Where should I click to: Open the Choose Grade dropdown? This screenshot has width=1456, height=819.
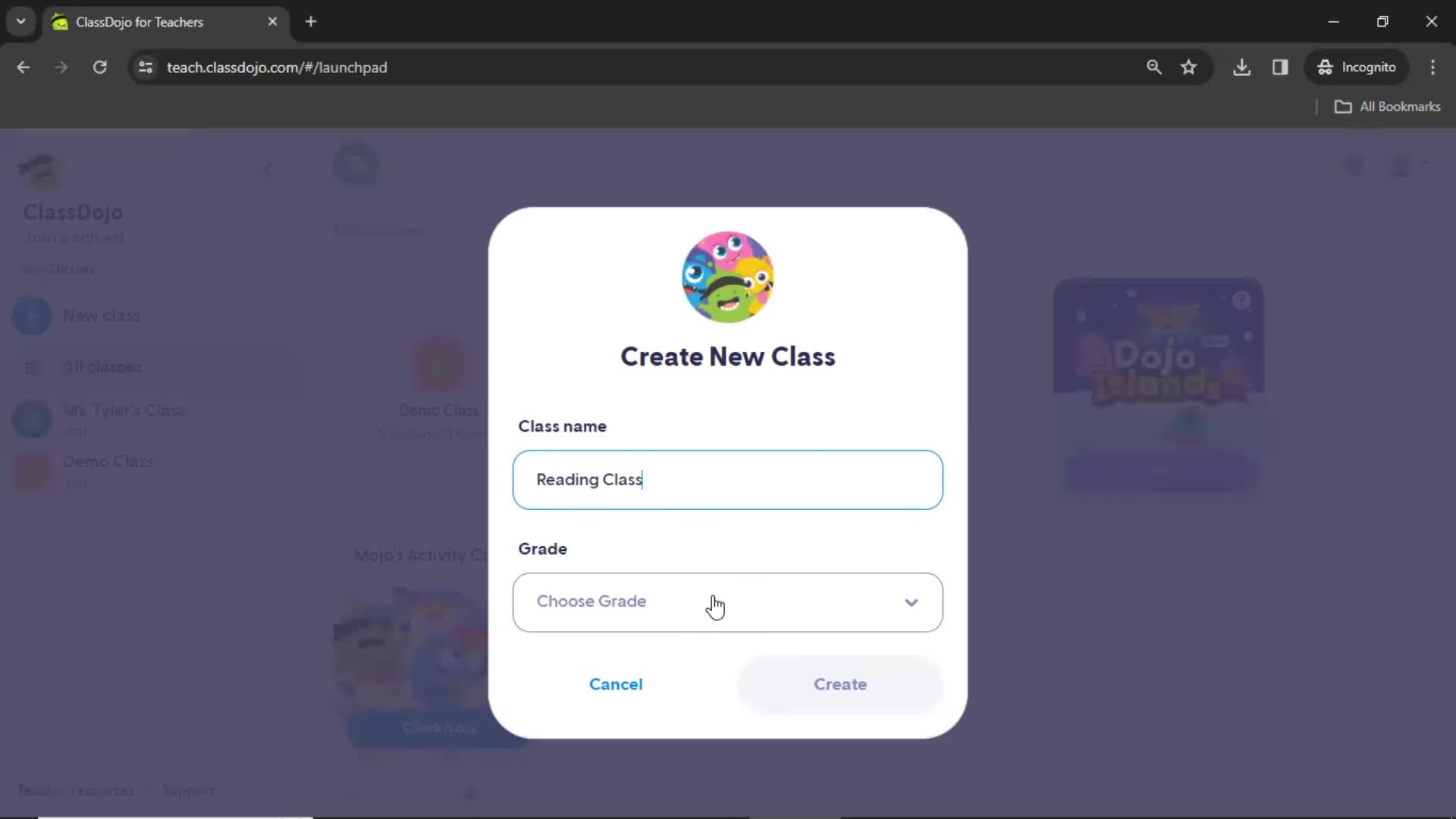coord(727,602)
